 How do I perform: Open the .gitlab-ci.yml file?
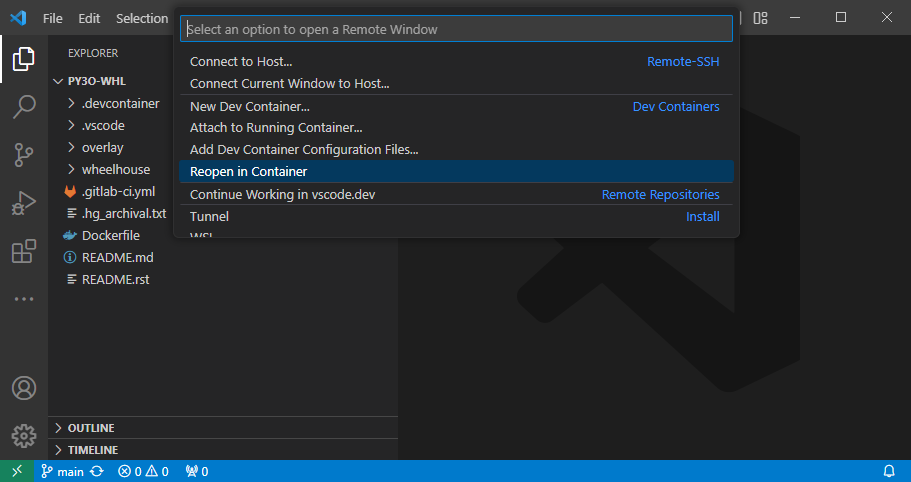click(x=118, y=192)
